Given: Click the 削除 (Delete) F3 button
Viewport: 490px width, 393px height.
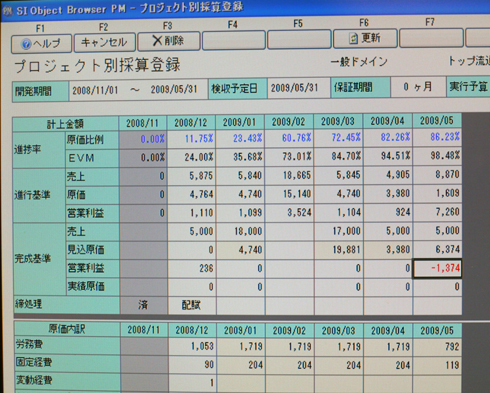Looking at the screenshot, I should (x=169, y=41).
